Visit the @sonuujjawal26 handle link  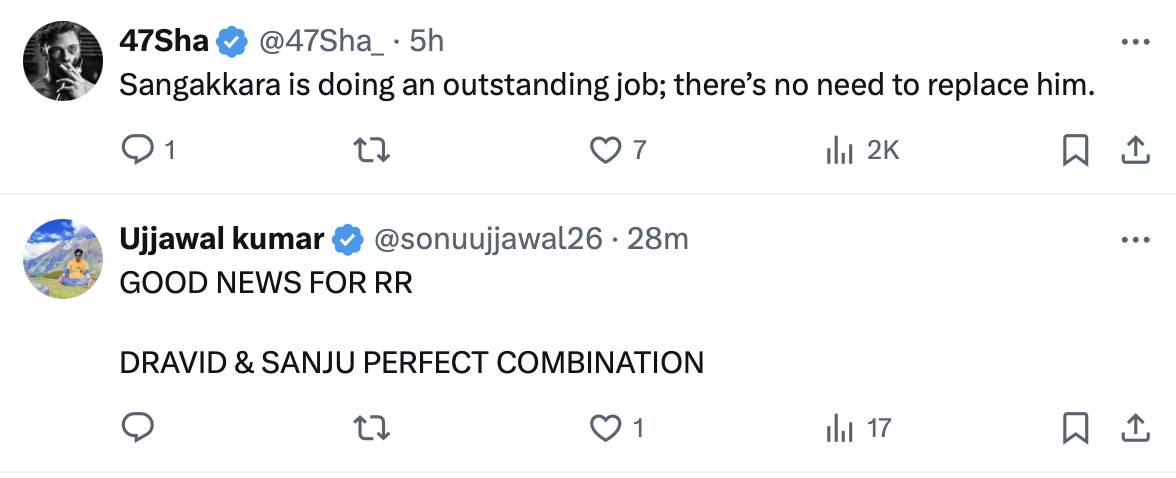pos(488,239)
